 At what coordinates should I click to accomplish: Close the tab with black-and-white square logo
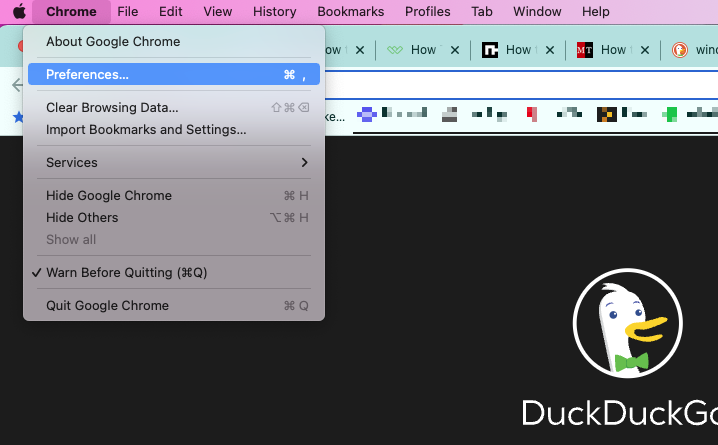tap(550, 50)
